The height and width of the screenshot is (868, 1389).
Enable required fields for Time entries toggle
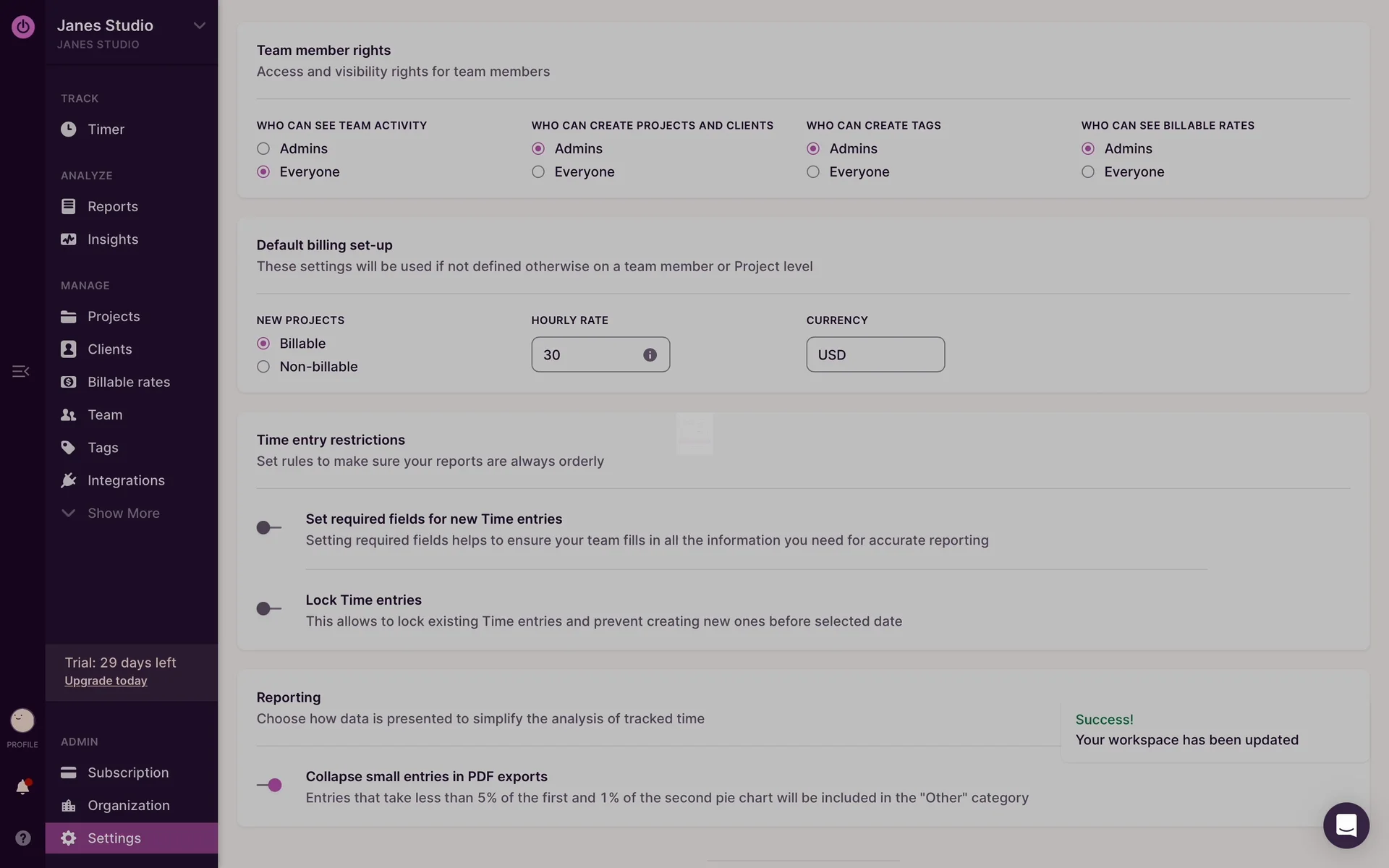(x=269, y=527)
